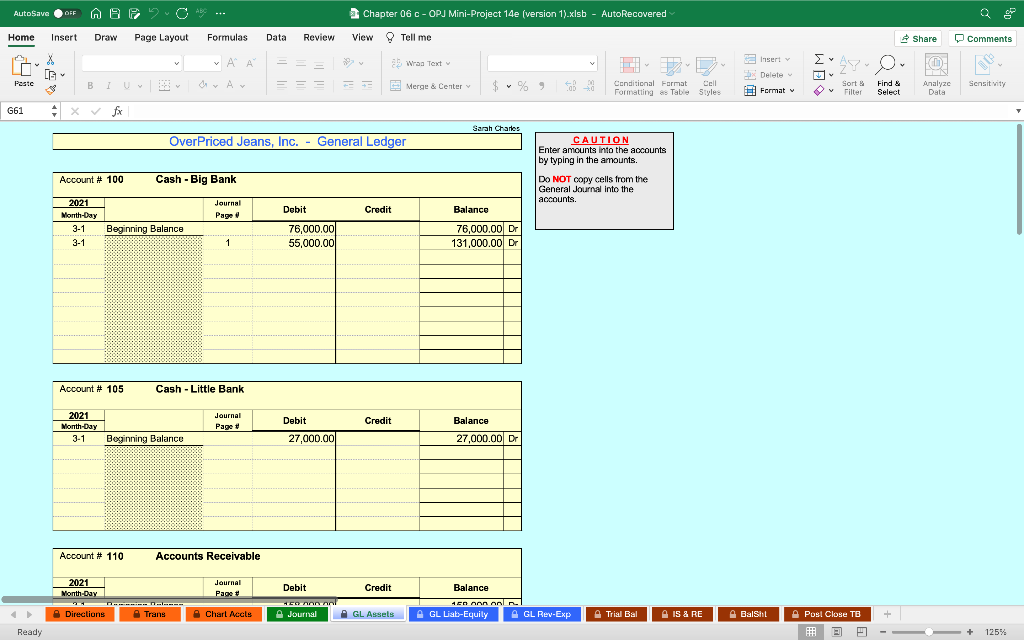Select cell with 131,000.00 balance
This screenshot has height=640, width=1024.
(462, 243)
